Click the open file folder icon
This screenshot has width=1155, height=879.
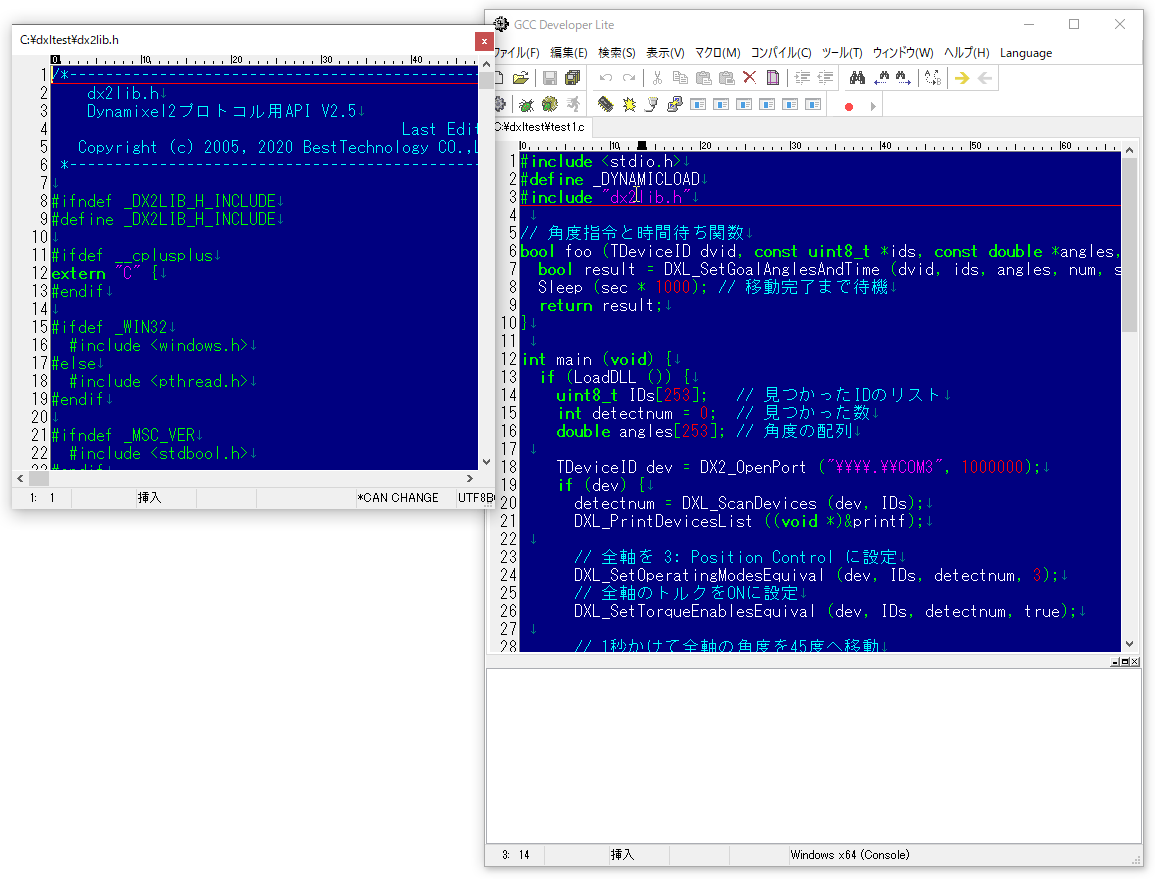(x=520, y=78)
